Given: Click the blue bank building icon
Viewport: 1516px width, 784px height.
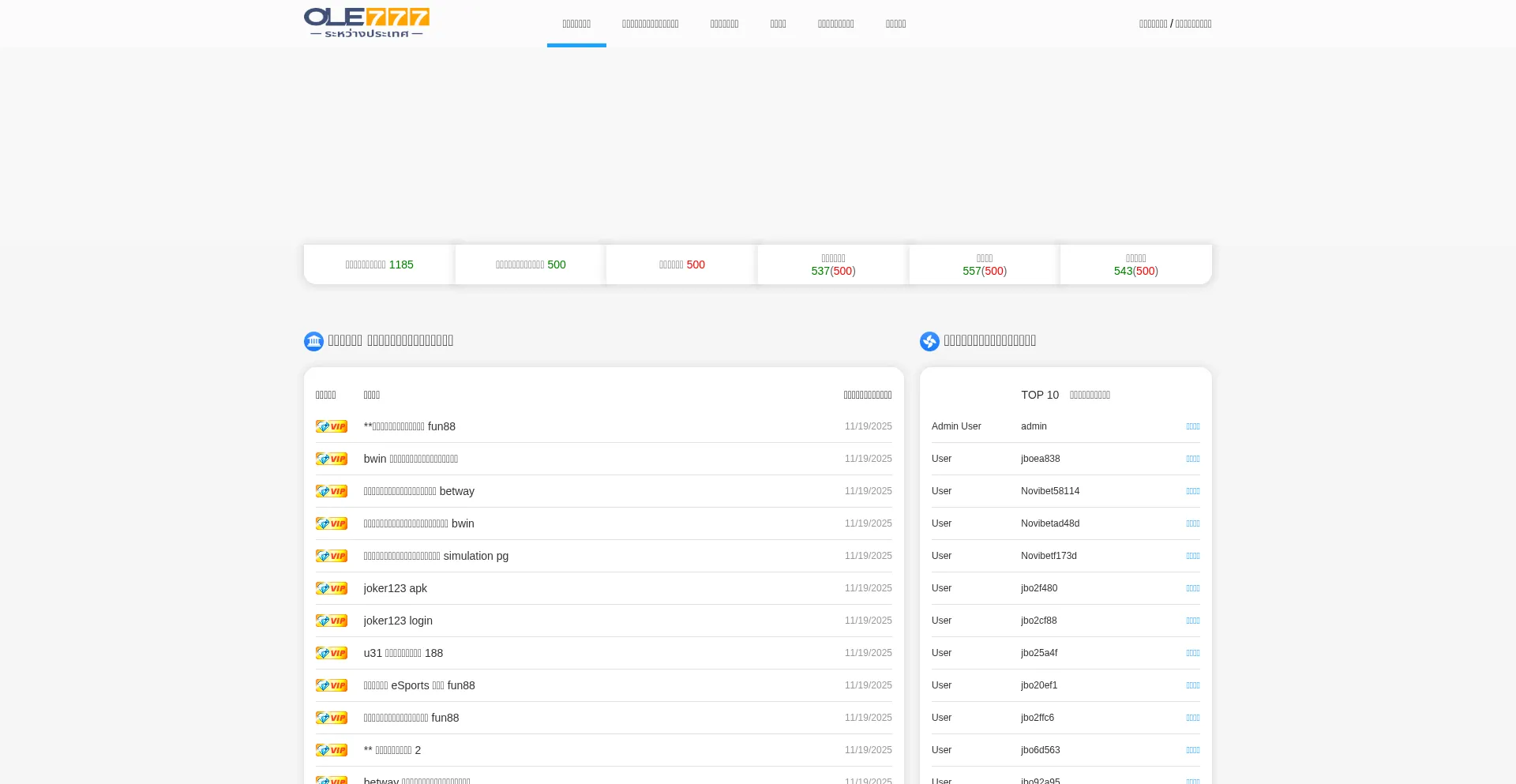Looking at the screenshot, I should [x=313, y=341].
